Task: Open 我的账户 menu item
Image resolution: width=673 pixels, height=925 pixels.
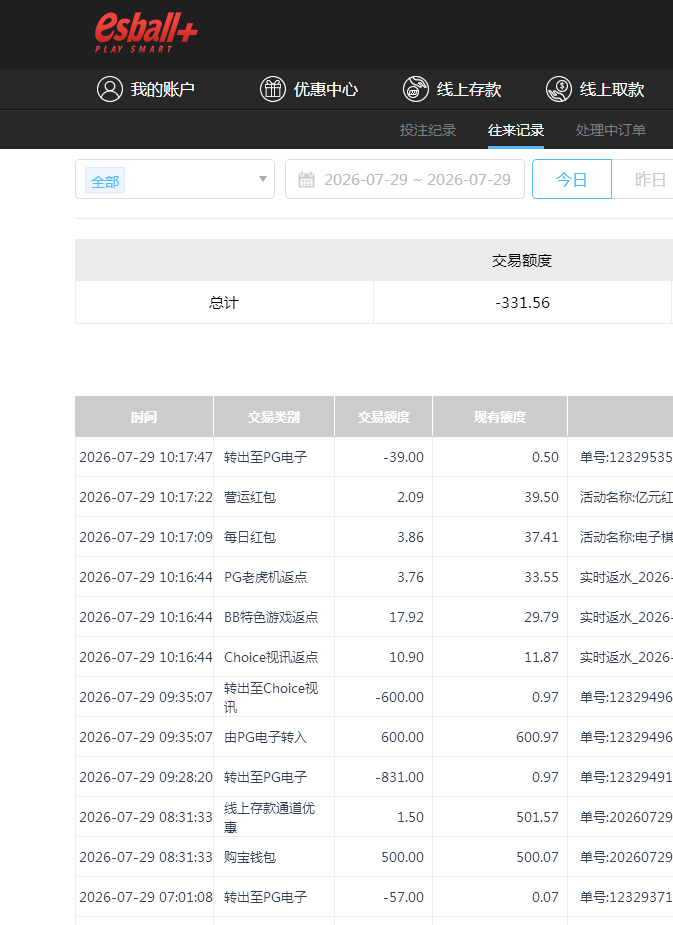Action: coord(163,89)
